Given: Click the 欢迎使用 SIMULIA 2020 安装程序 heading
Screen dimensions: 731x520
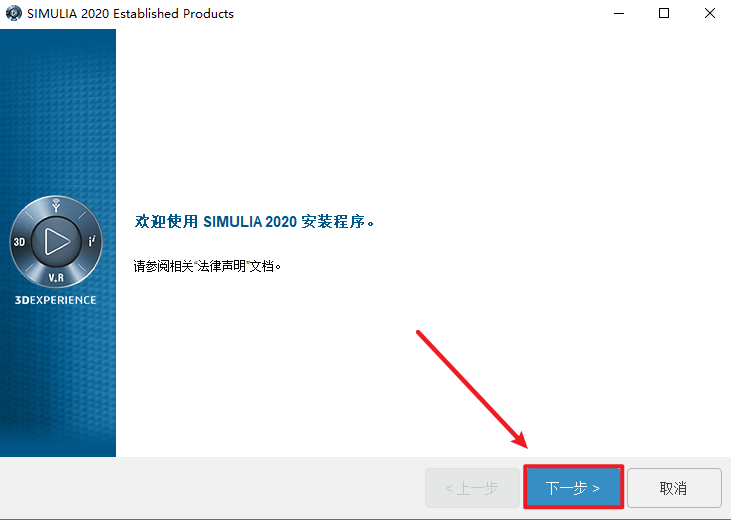Looking at the screenshot, I should (x=255, y=222).
